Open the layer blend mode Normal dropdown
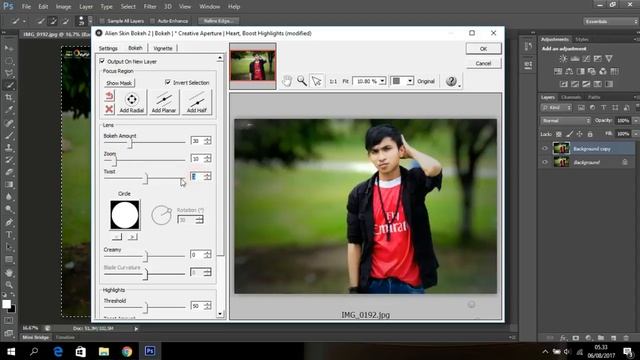 coord(566,121)
